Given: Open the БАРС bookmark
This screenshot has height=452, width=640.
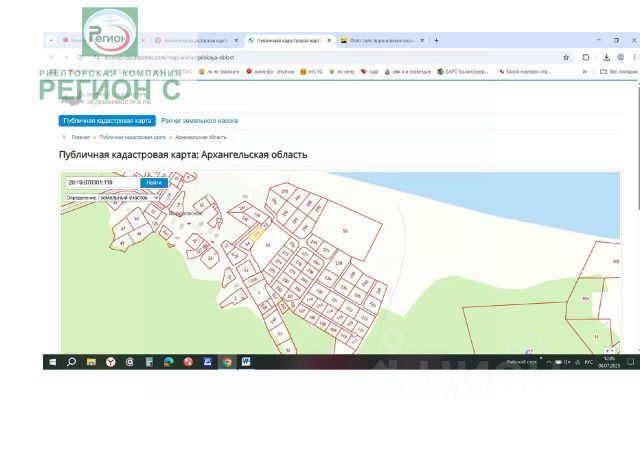Looking at the screenshot, I should click(462, 71).
